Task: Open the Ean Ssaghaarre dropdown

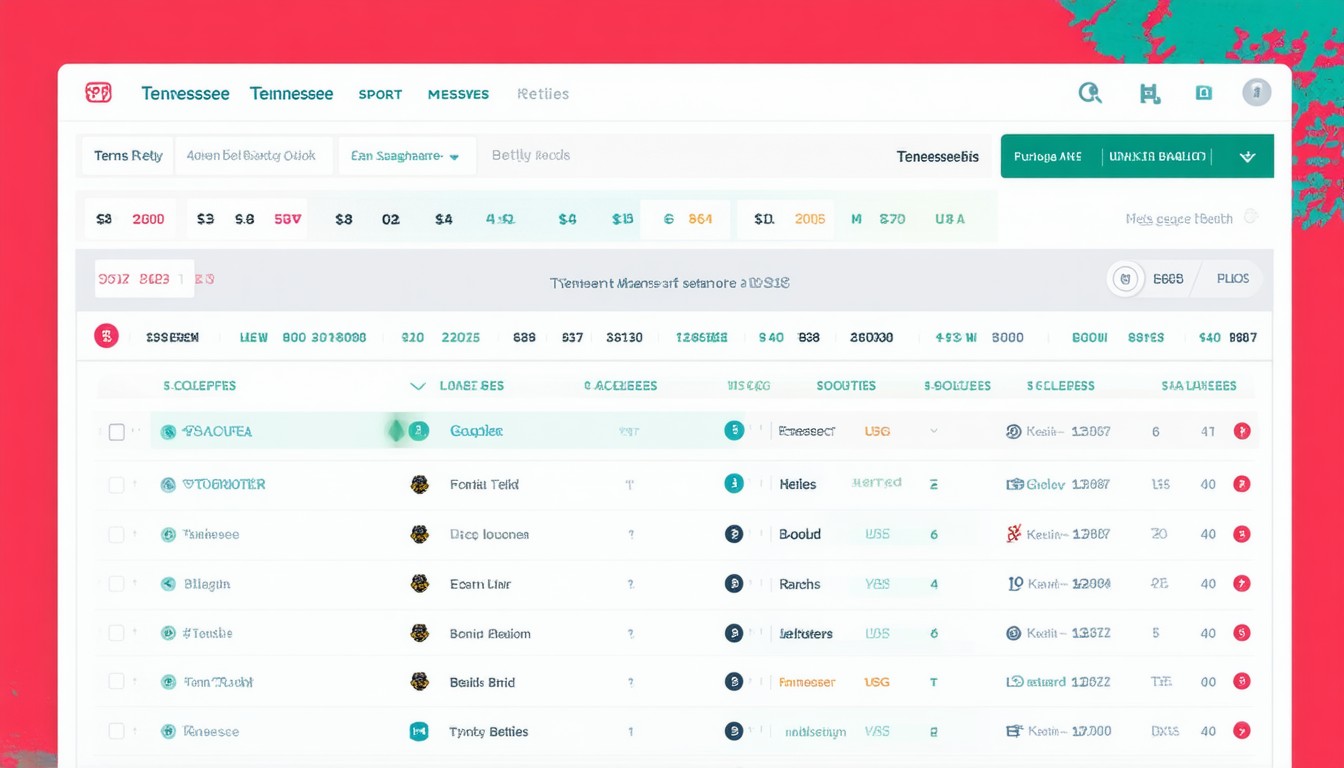Action: tap(405, 156)
